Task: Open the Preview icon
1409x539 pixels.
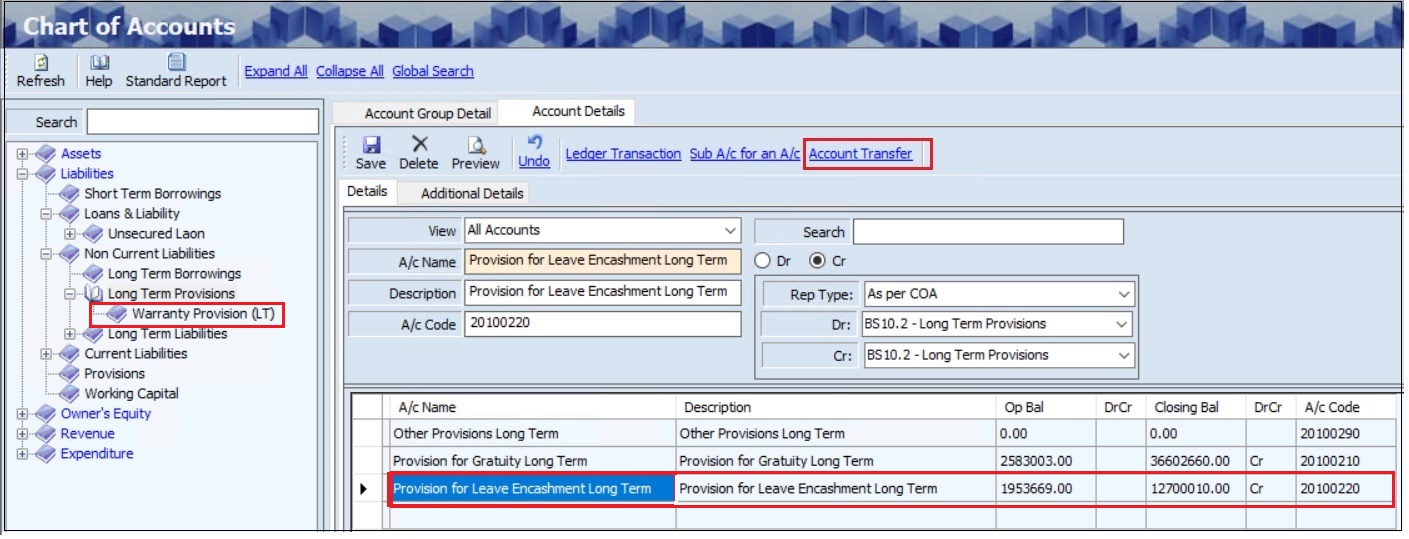Action: pyautogui.click(x=475, y=145)
